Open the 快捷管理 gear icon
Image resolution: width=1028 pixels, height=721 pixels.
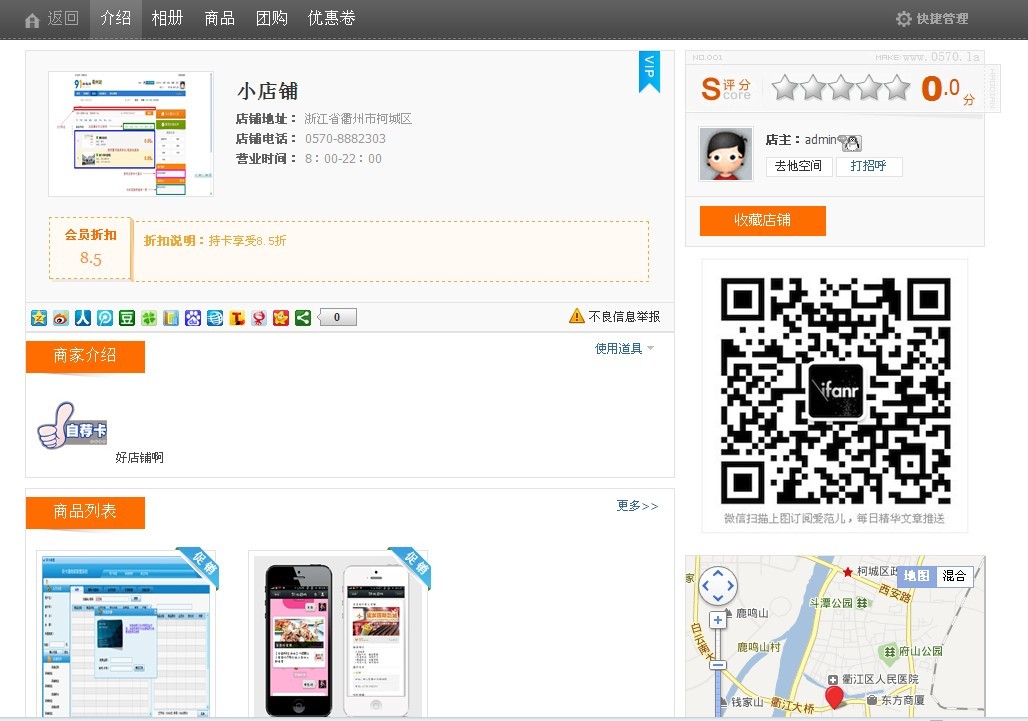point(903,18)
